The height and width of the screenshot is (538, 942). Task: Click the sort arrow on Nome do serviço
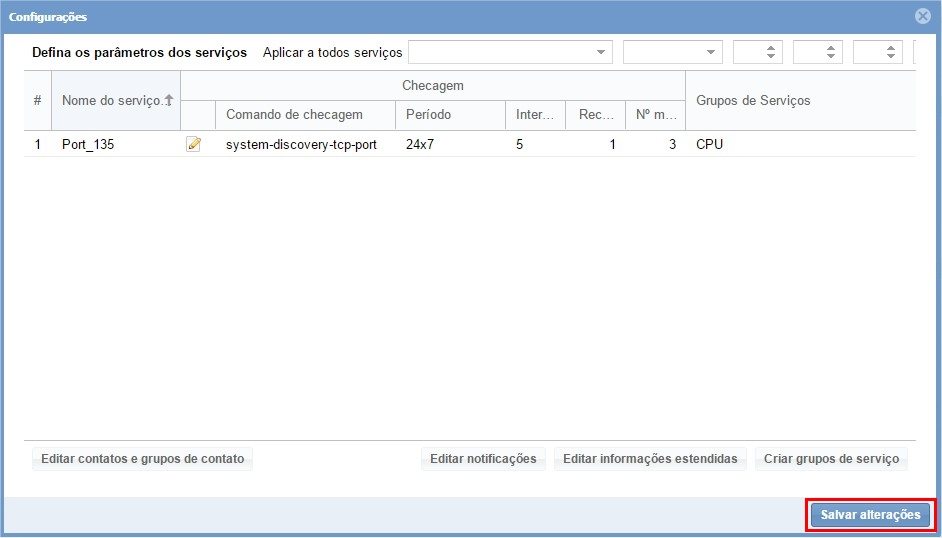coord(169,100)
